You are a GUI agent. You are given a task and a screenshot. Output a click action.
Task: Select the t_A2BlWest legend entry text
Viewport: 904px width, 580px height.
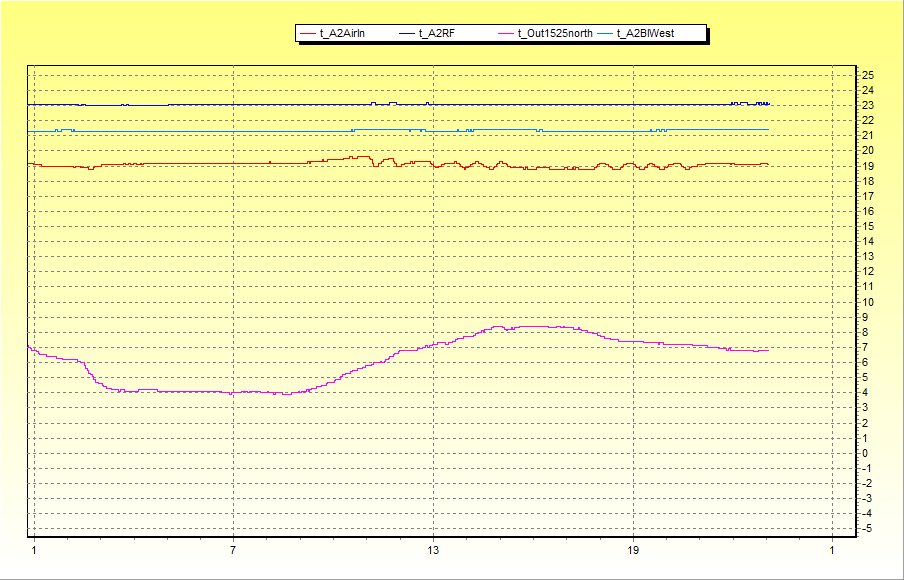click(x=646, y=34)
